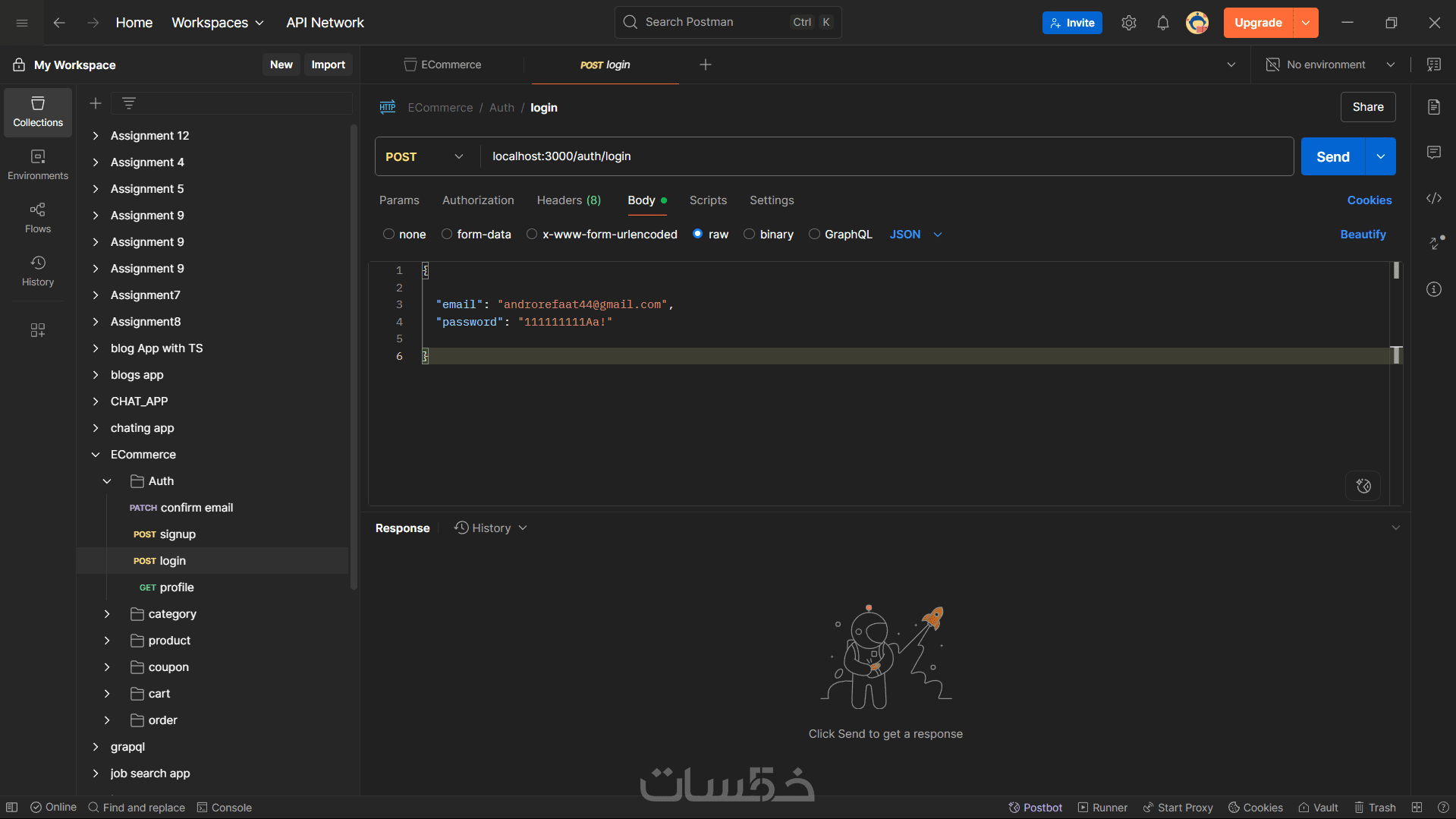Click the Beautify link
The width and height of the screenshot is (1456, 819).
pyautogui.click(x=1363, y=235)
